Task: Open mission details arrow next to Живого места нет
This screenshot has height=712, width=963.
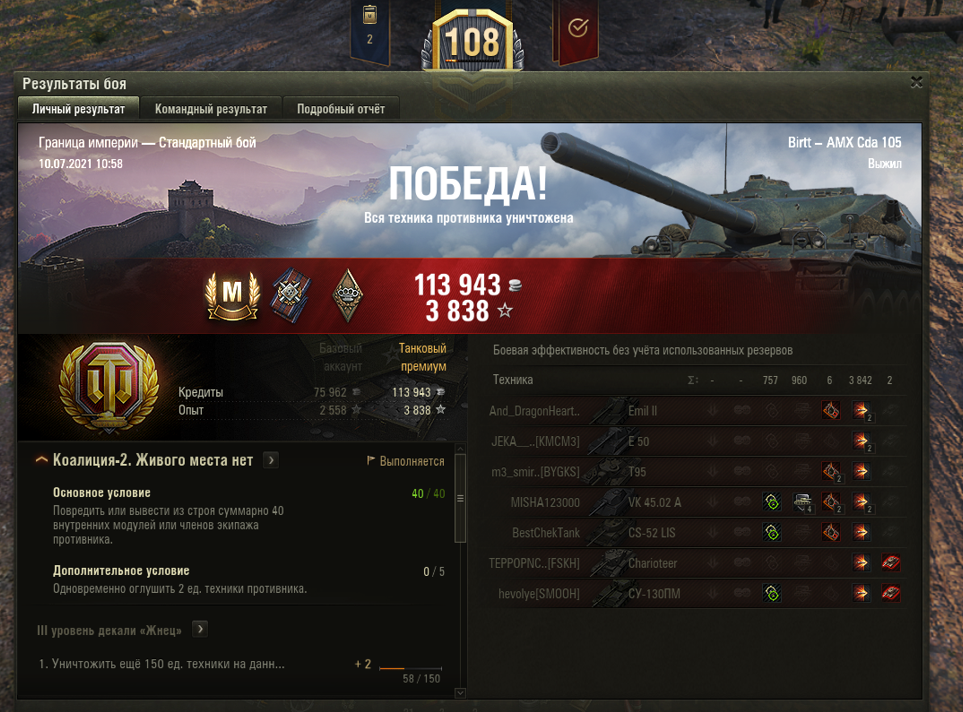Action: point(271,460)
